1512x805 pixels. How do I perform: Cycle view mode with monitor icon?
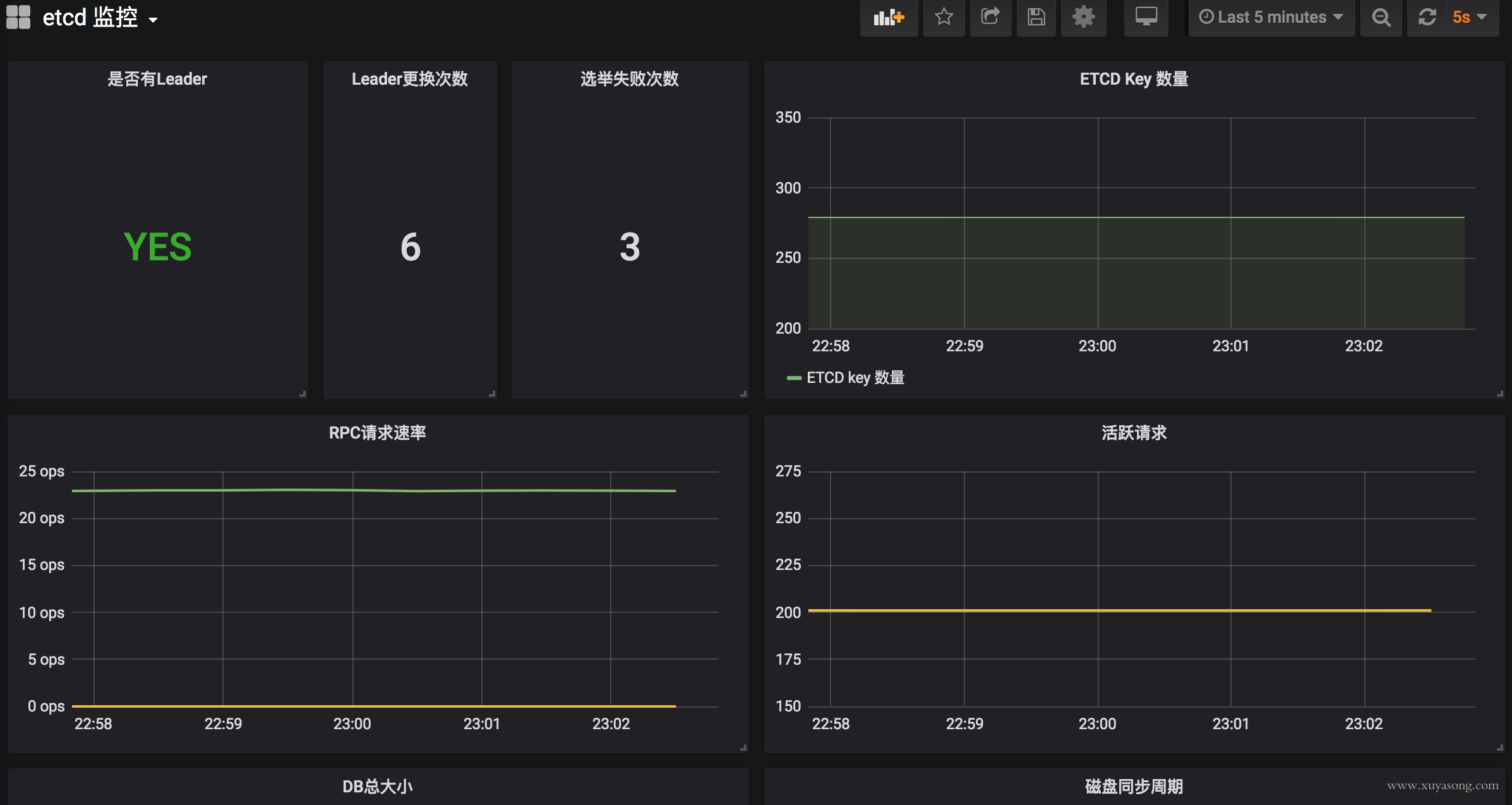1146,17
